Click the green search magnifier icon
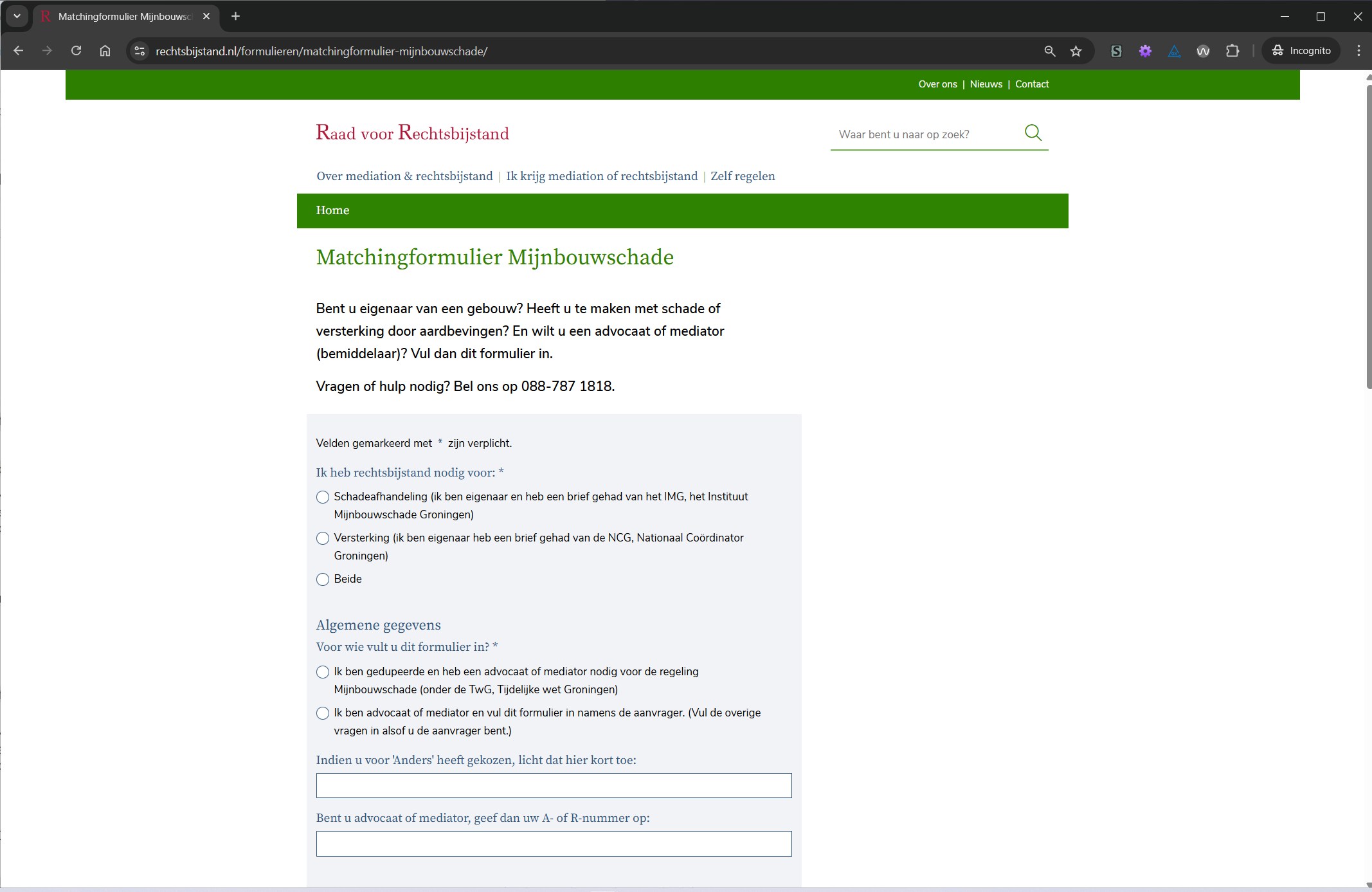This screenshot has height=892, width=1372. (1033, 132)
